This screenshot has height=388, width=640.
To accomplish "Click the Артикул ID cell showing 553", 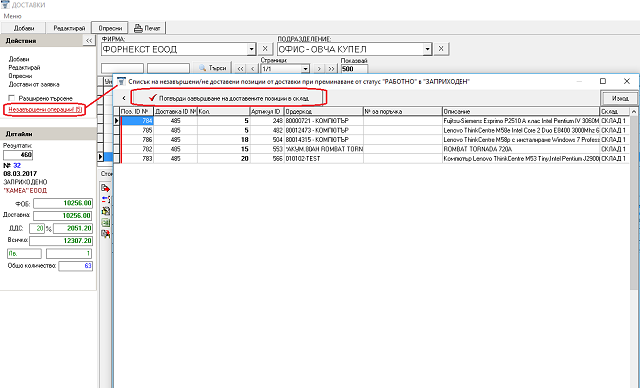I will 267,149.
